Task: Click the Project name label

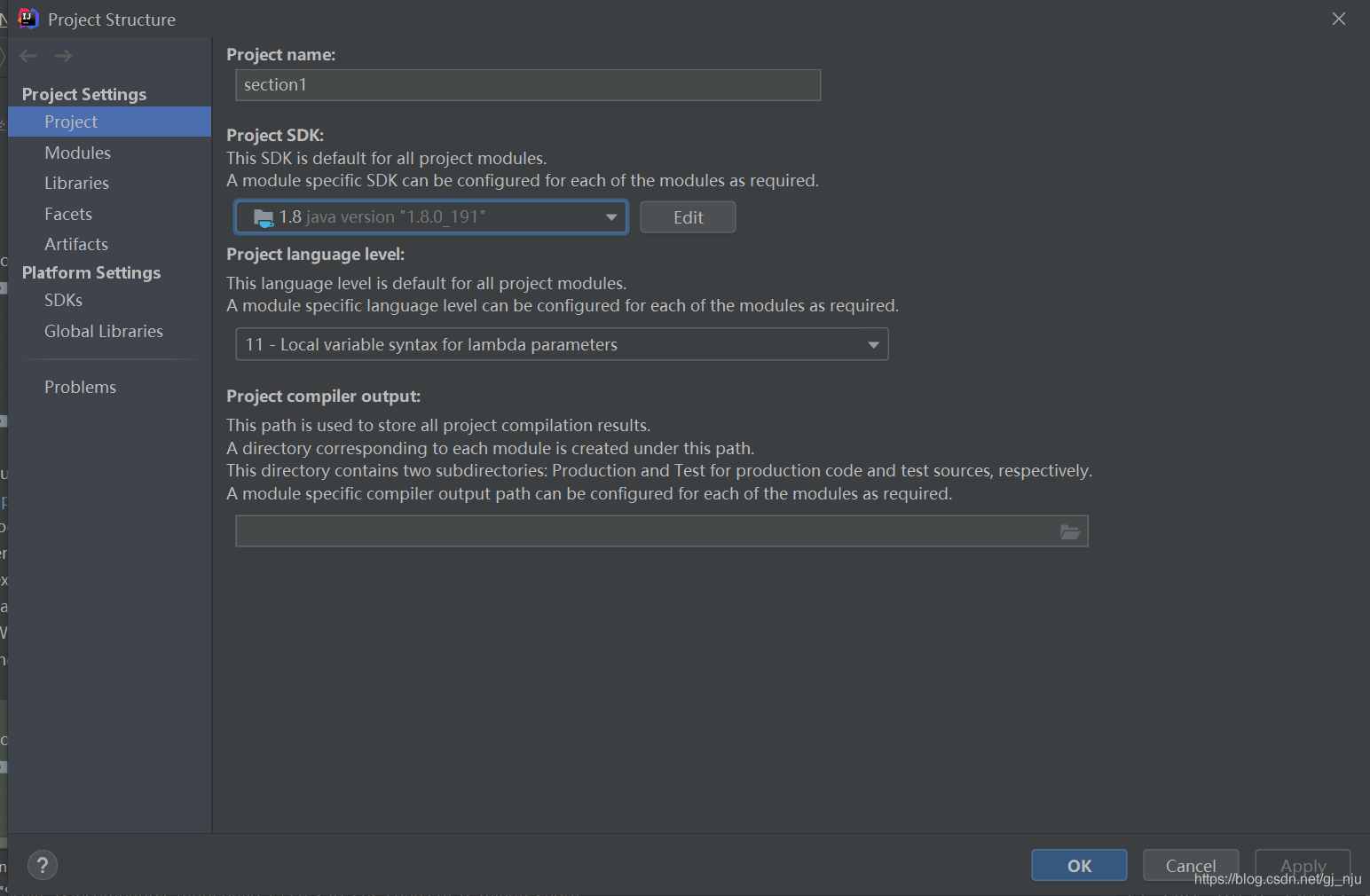Action: (280, 54)
